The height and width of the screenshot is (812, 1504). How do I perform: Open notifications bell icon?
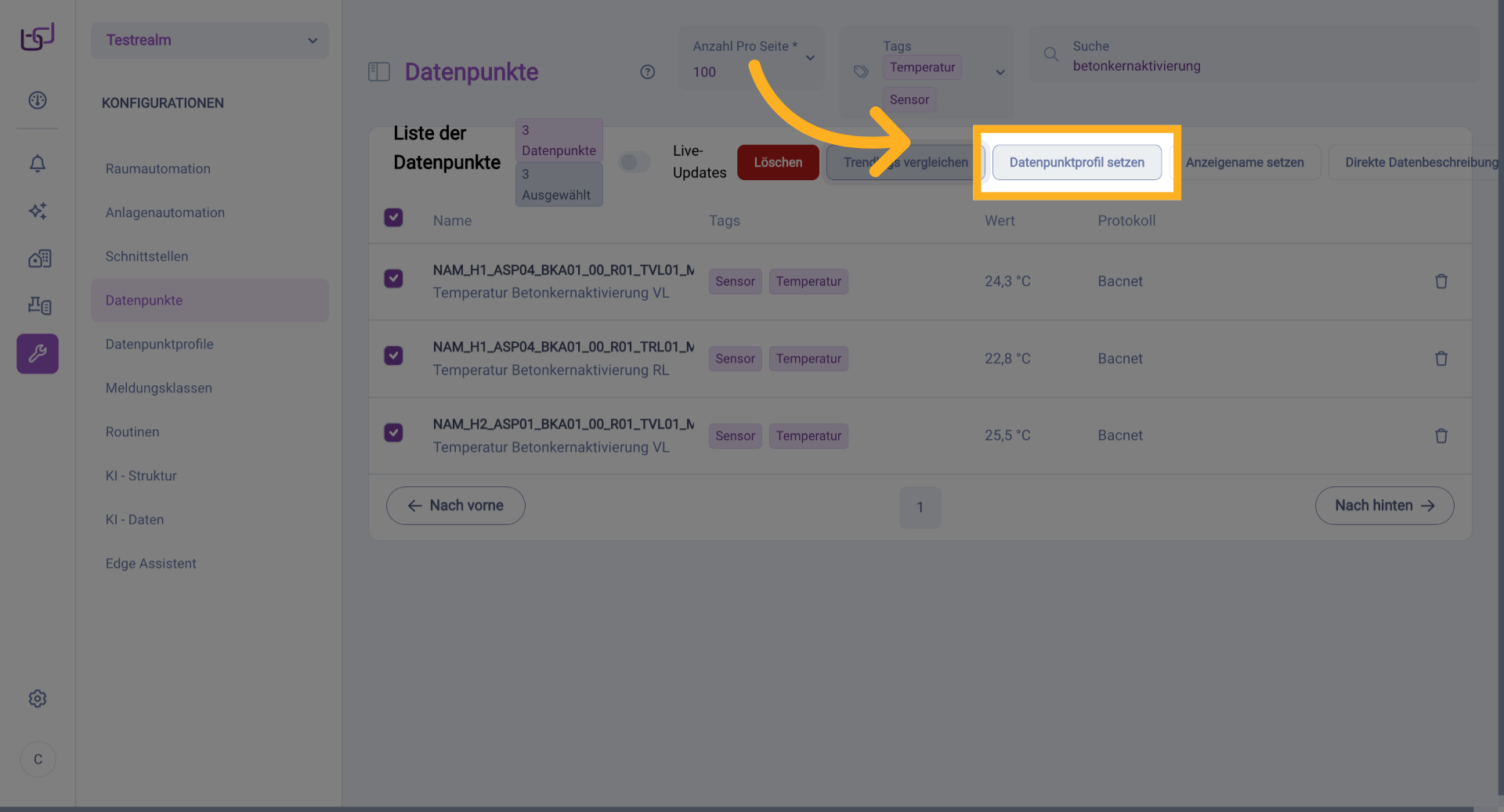[38, 164]
